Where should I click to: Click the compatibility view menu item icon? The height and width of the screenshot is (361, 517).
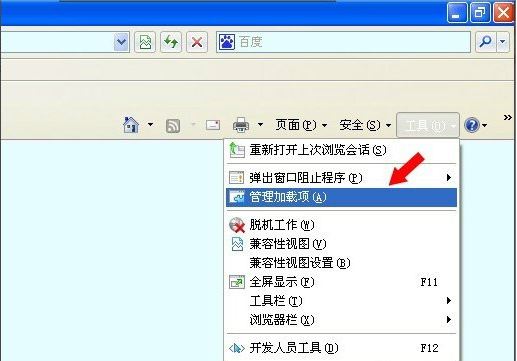(x=237, y=244)
